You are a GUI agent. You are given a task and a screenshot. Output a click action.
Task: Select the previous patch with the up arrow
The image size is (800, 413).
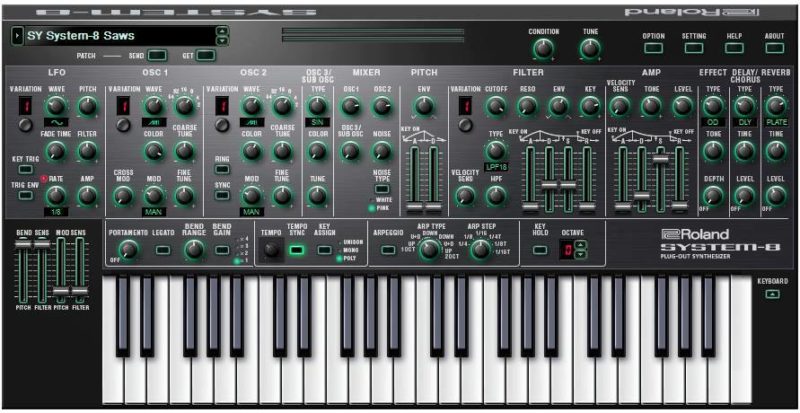tap(222, 31)
